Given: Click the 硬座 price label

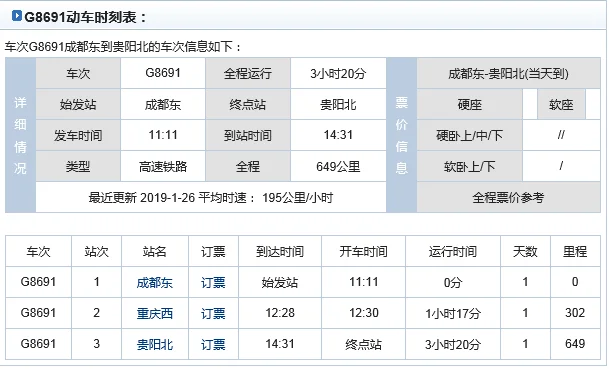Looking at the screenshot, I should pyautogui.click(x=470, y=104).
